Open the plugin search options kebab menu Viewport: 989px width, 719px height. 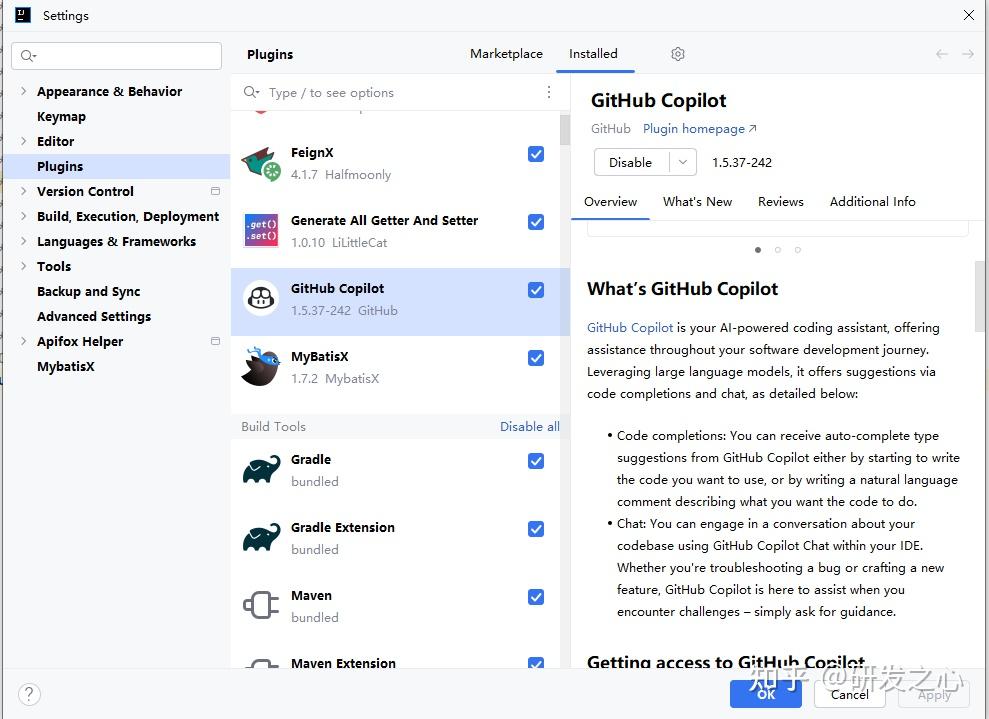(x=548, y=92)
